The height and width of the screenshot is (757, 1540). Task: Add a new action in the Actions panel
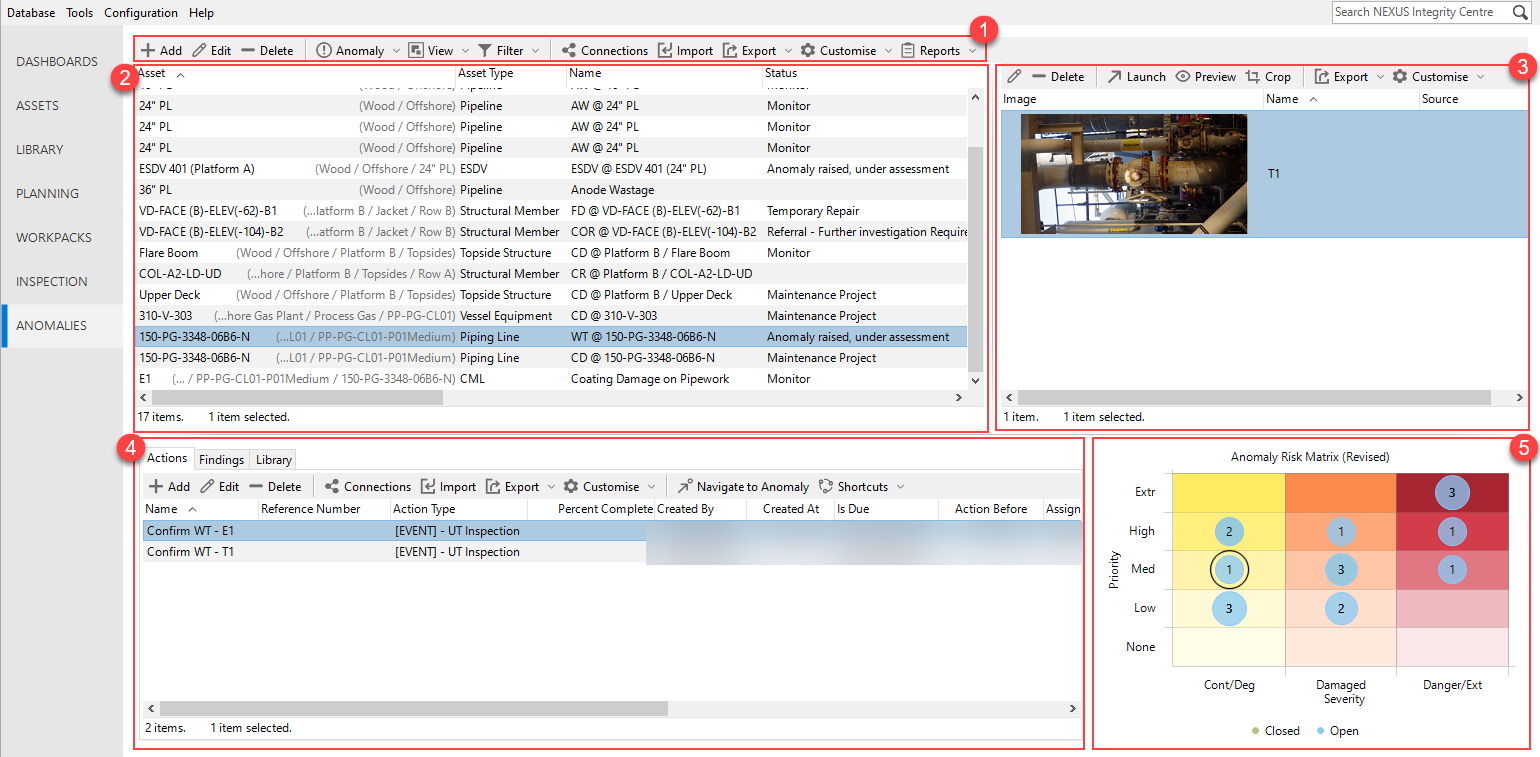(x=169, y=487)
